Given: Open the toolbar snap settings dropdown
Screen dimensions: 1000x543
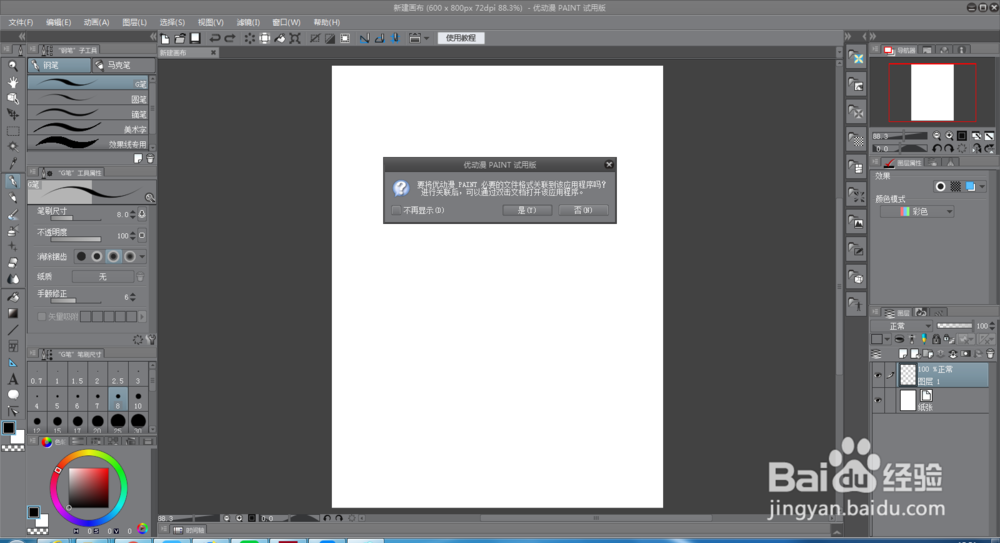Looking at the screenshot, I should pos(427,38).
